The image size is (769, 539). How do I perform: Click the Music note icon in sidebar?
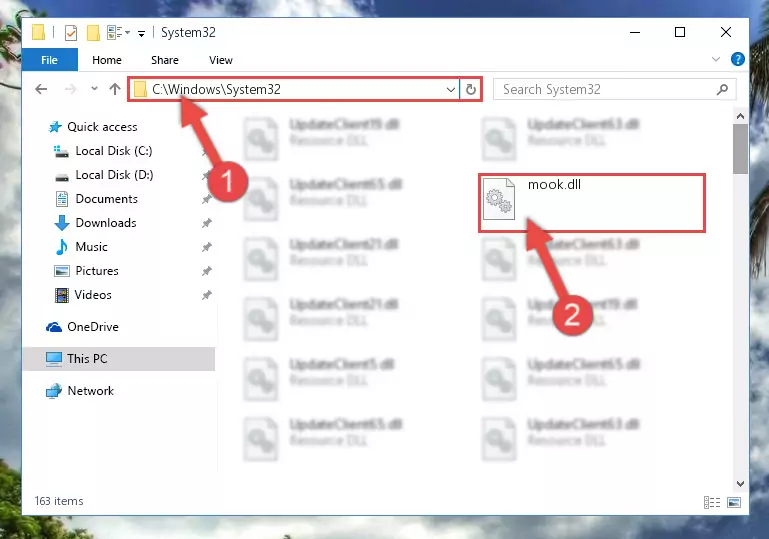tap(62, 247)
